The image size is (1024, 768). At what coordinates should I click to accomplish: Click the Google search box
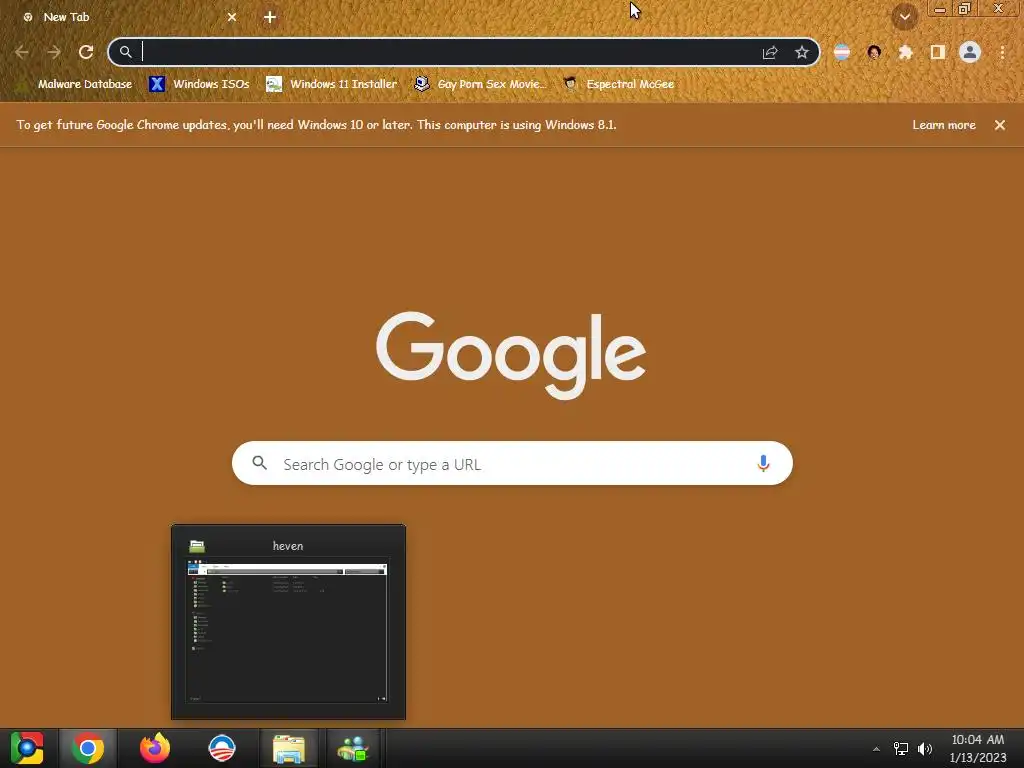(x=512, y=464)
